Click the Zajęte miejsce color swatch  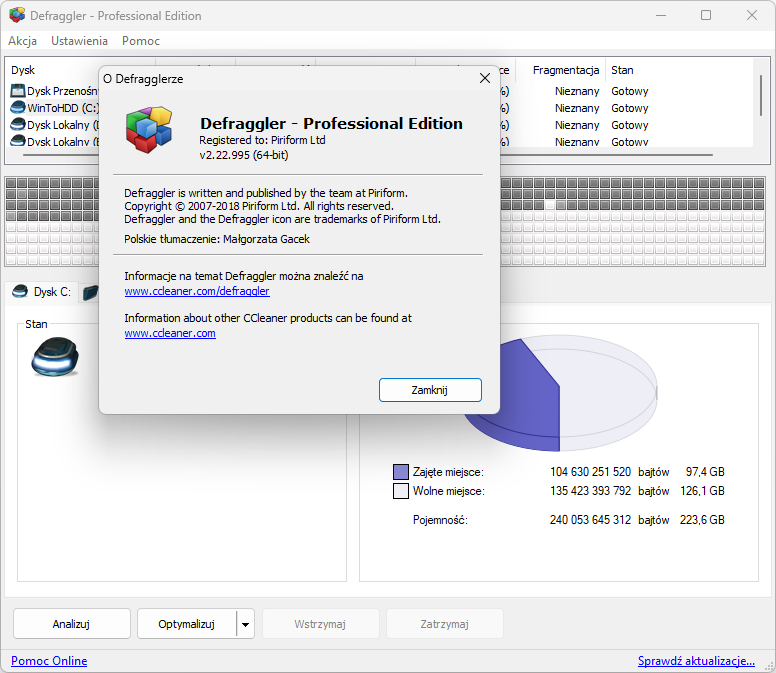click(401, 472)
